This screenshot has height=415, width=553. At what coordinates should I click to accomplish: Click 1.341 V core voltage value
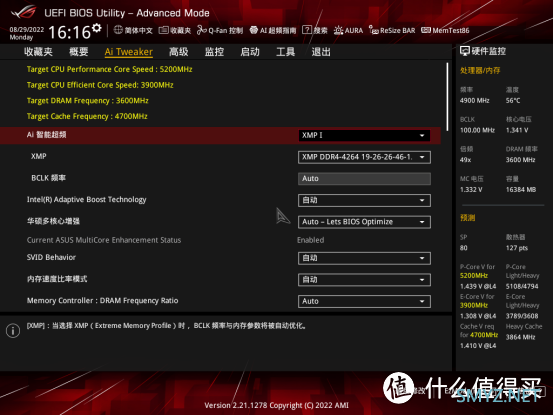[x=517, y=130]
